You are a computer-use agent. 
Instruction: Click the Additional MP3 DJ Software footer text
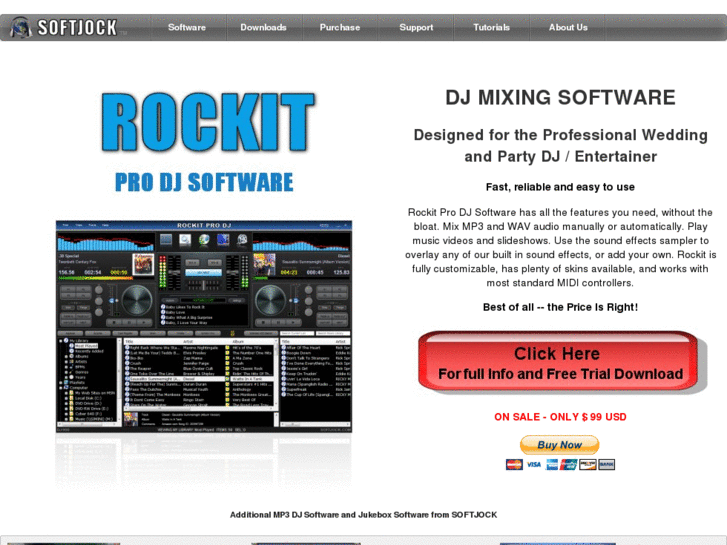[364, 514]
